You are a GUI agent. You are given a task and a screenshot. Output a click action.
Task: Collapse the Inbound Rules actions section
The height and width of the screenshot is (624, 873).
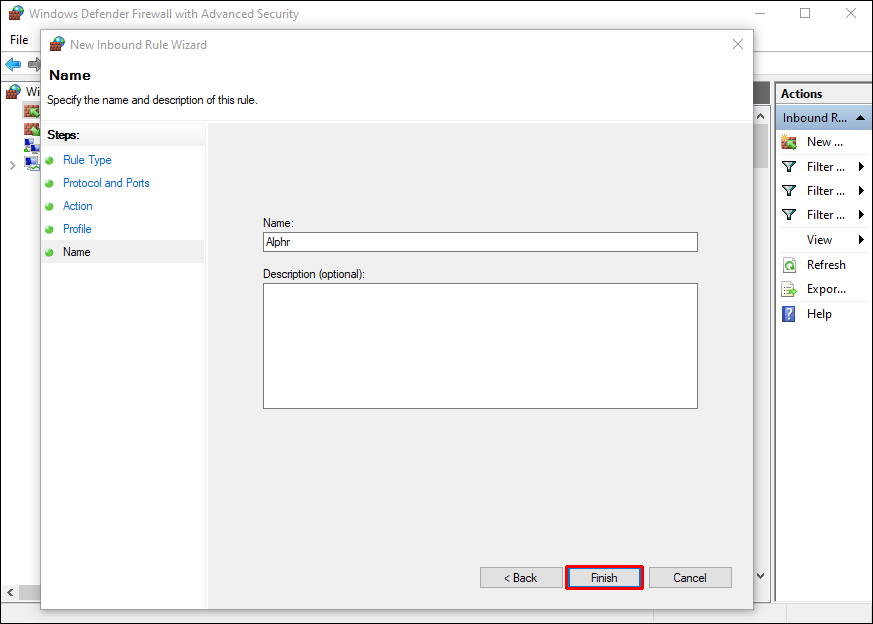[x=860, y=118]
